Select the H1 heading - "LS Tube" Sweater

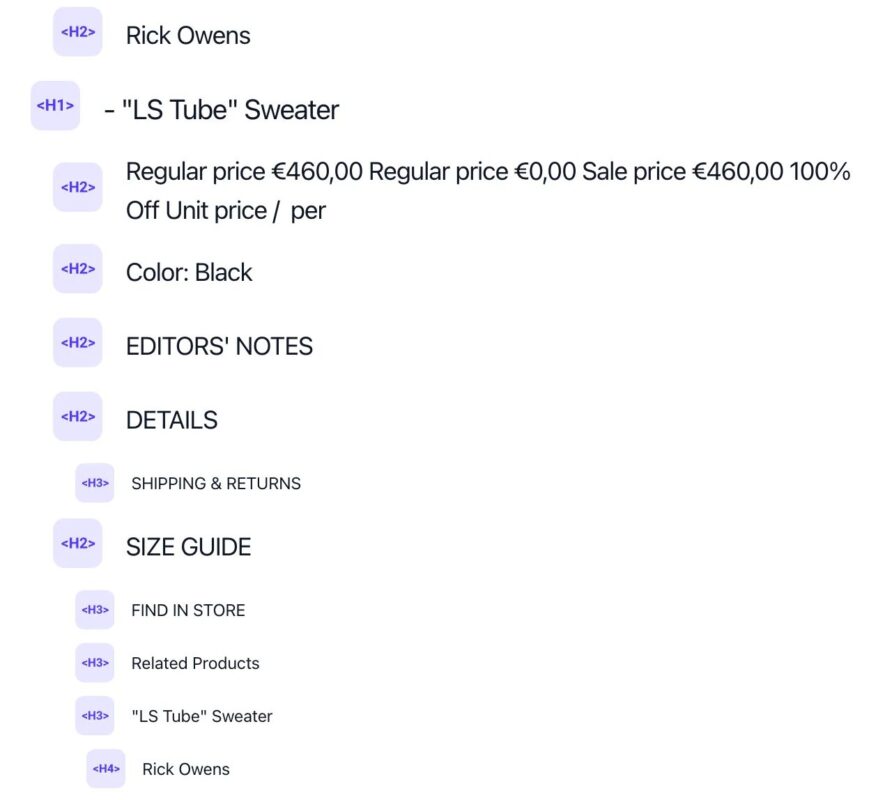point(221,110)
